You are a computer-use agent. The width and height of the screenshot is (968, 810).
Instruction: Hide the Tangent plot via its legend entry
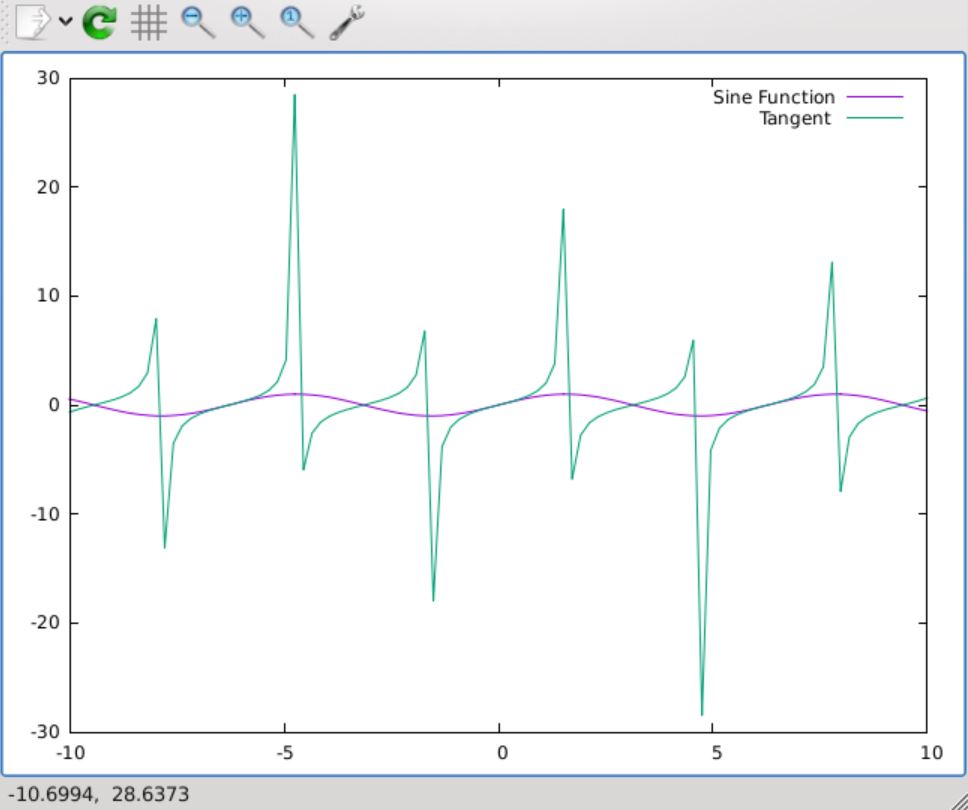(x=796, y=118)
